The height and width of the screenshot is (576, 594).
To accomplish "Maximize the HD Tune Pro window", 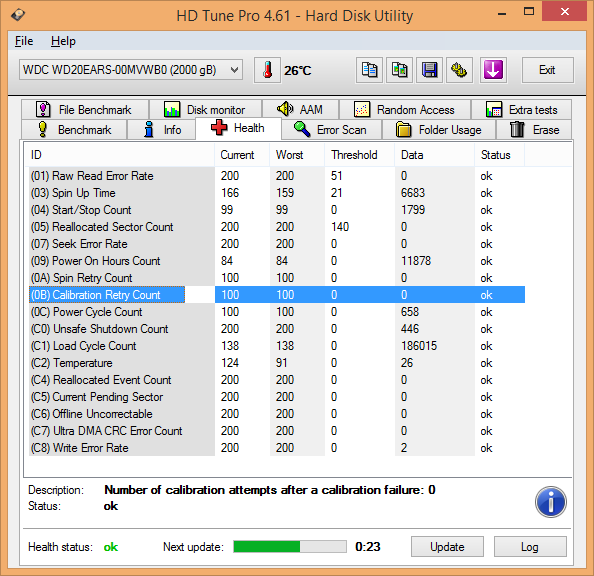I will (529, 12).
